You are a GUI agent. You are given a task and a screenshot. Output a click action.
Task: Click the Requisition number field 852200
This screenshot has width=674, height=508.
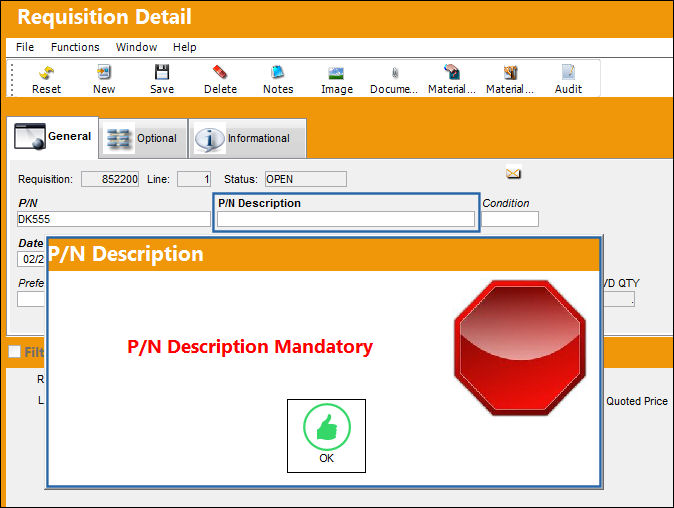tap(110, 179)
